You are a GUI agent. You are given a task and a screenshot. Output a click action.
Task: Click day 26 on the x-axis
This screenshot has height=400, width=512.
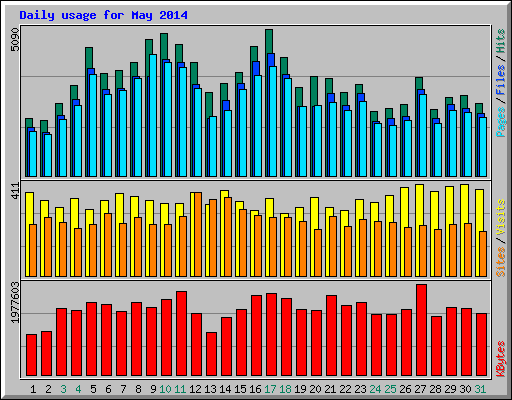tap(405, 389)
